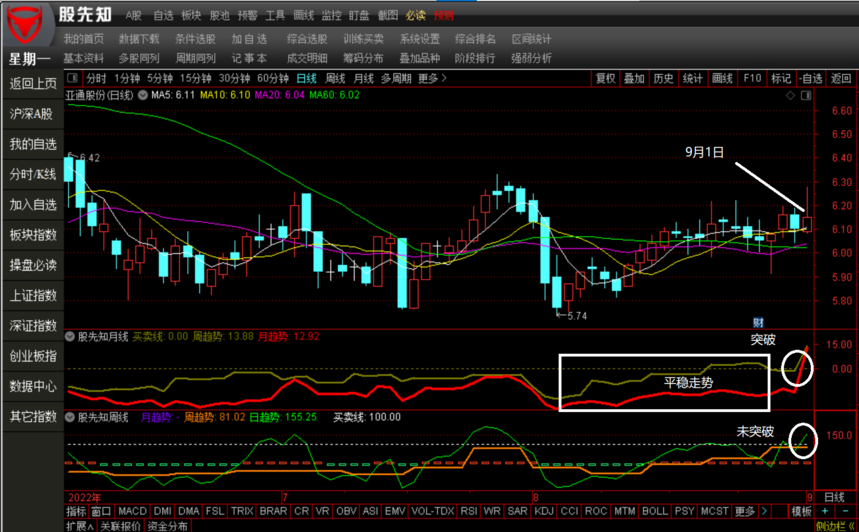The width and height of the screenshot is (859, 532).
Task: Open the A股 top menu
Action: [x=134, y=15]
